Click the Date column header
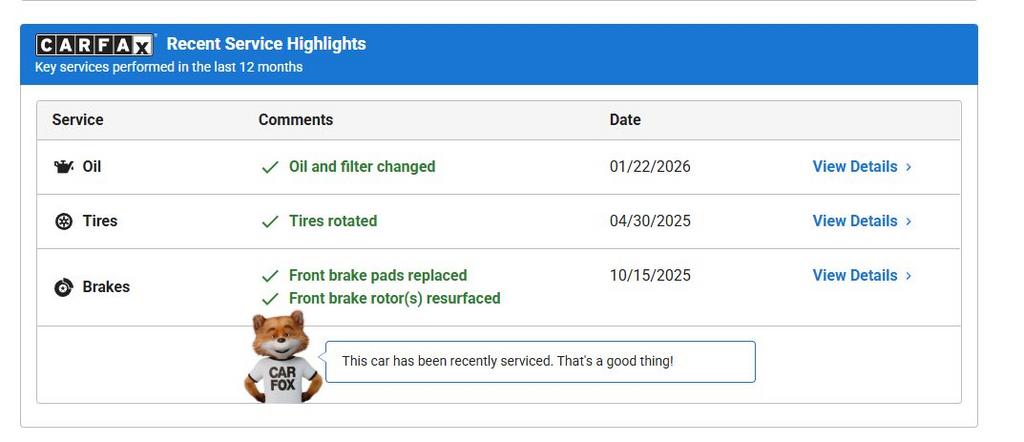The width and height of the screenshot is (1024, 442). pos(625,120)
